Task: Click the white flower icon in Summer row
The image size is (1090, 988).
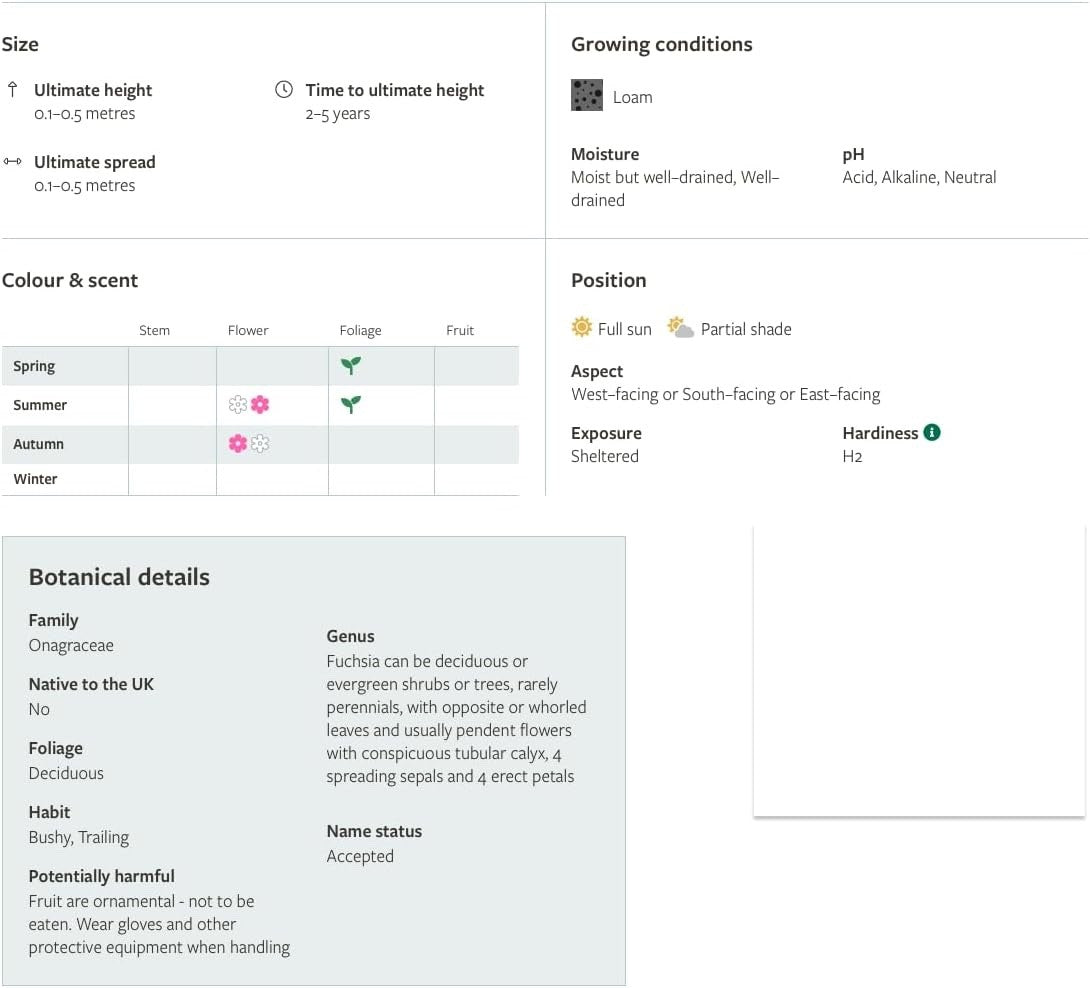Action: click(x=238, y=405)
